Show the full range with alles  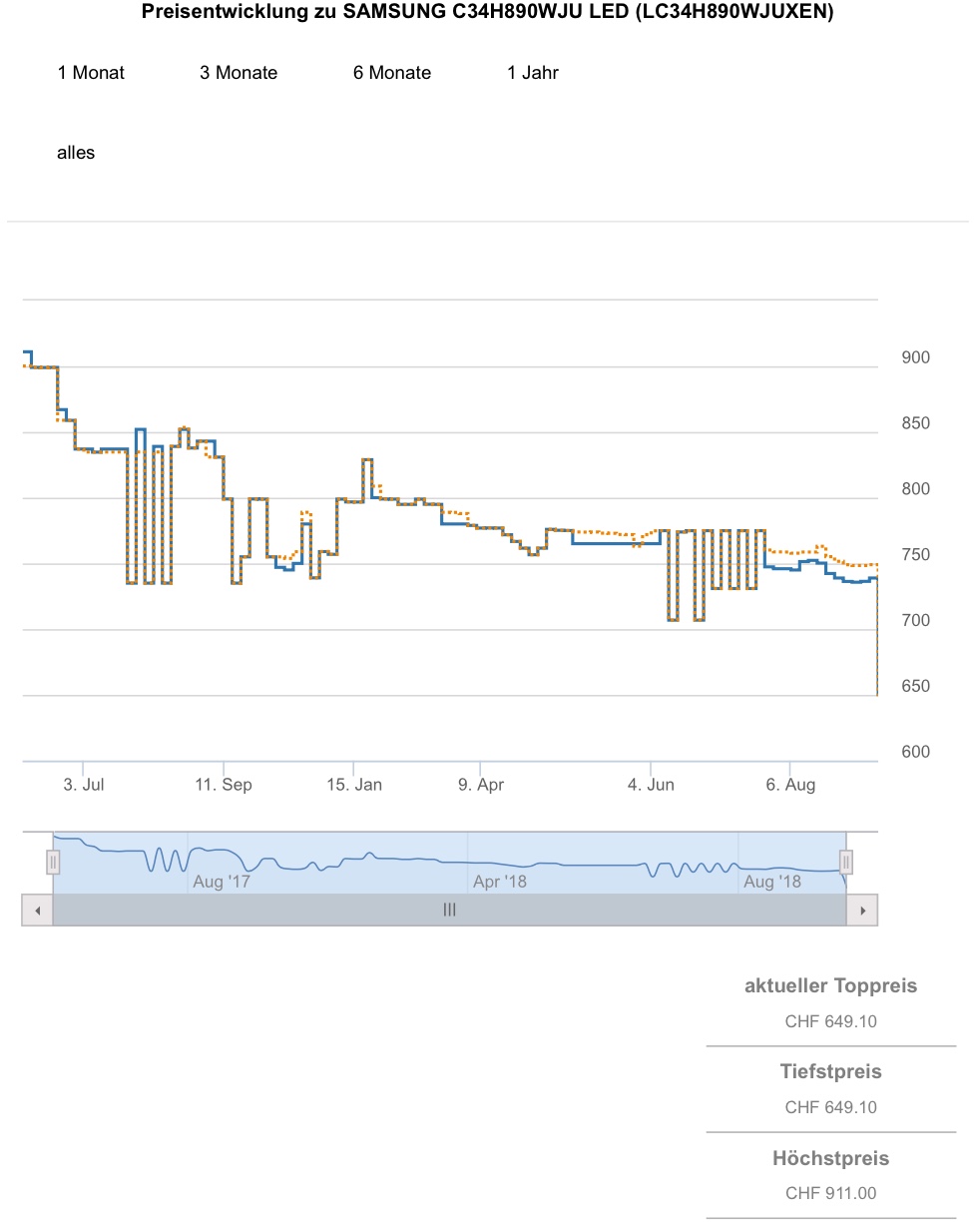click(x=76, y=153)
